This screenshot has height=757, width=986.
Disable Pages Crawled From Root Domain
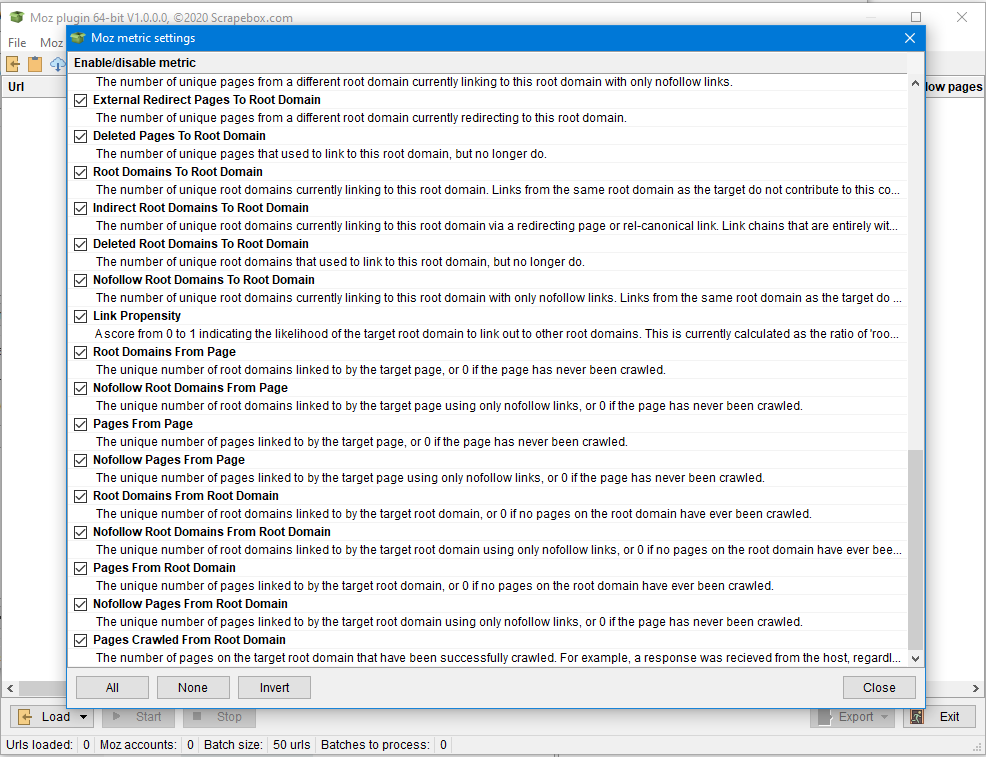coord(80,640)
